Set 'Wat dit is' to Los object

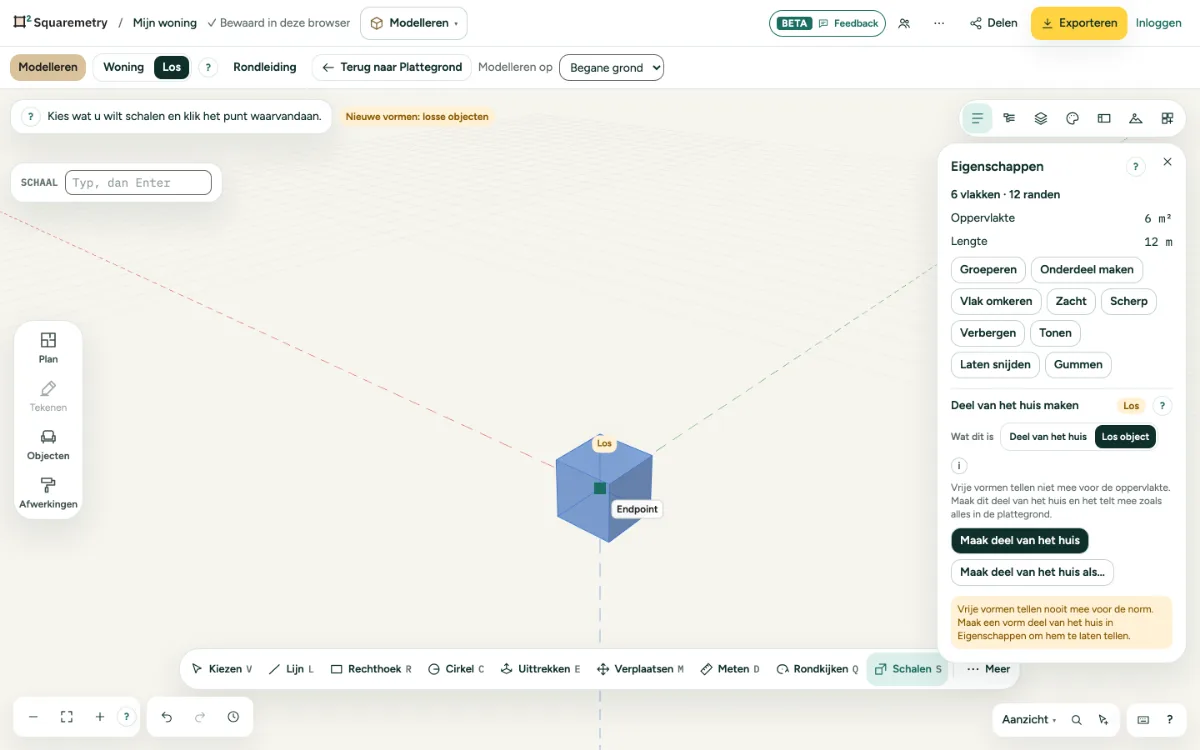click(1126, 437)
